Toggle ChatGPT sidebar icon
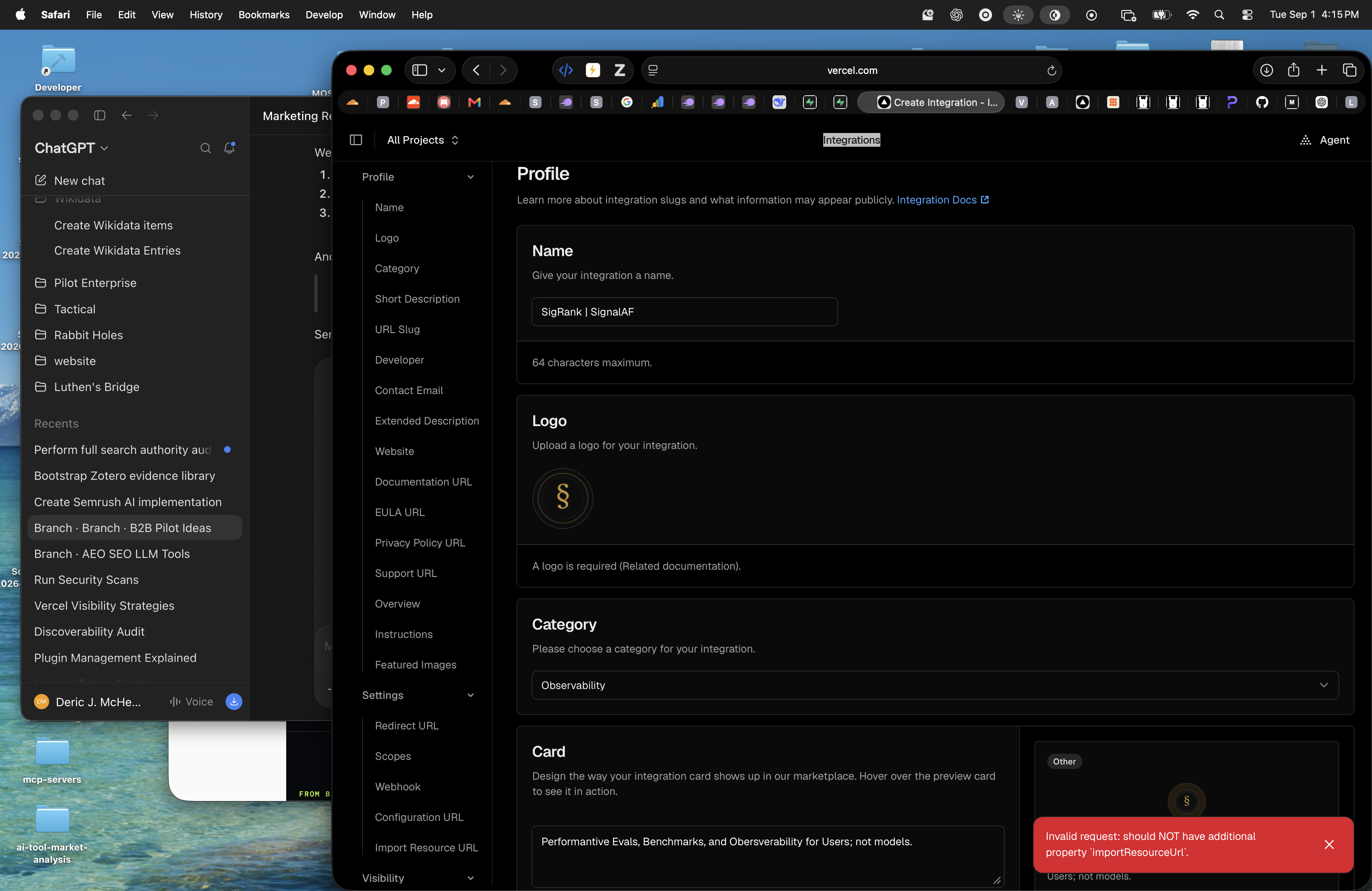 click(x=100, y=115)
